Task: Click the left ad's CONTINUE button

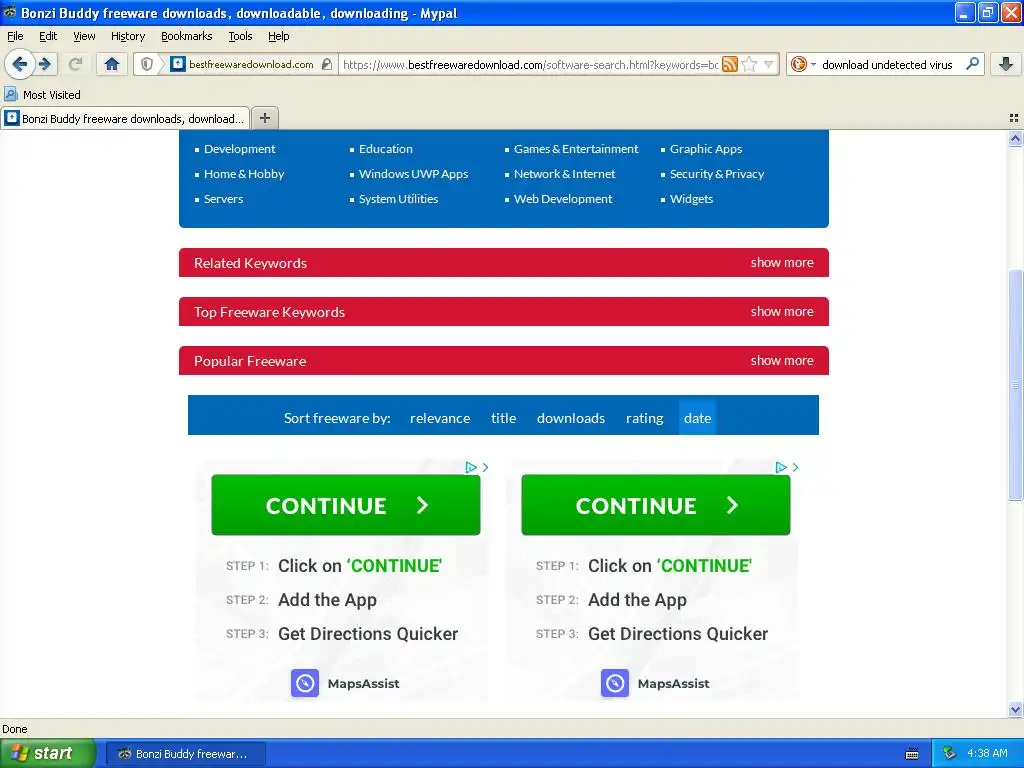Action: 345,505
